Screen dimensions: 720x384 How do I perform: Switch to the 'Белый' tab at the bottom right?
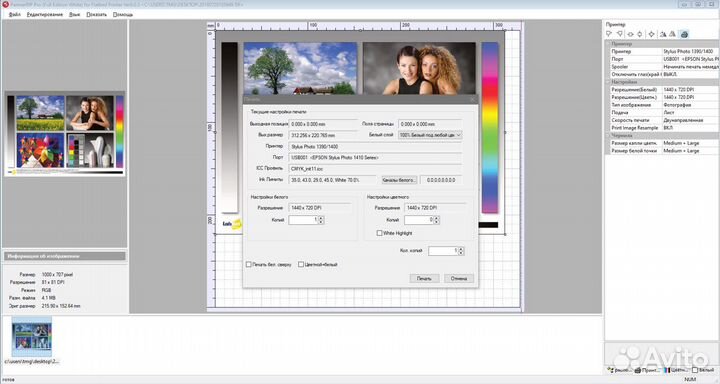click(703, 370)
